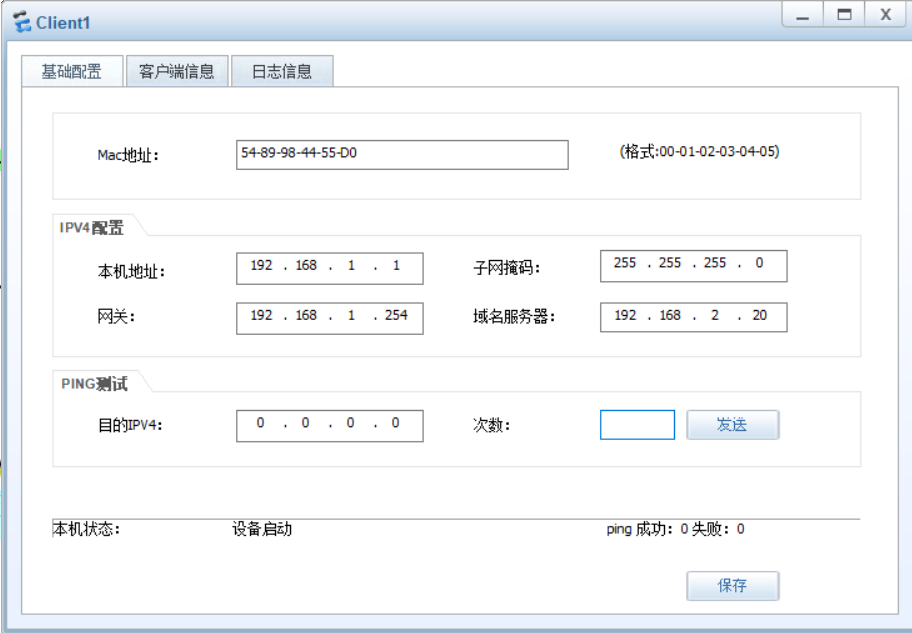Viewport: 912px width, 633px height.
Task: Click the 目的IPV4 label
Action: 130,425
